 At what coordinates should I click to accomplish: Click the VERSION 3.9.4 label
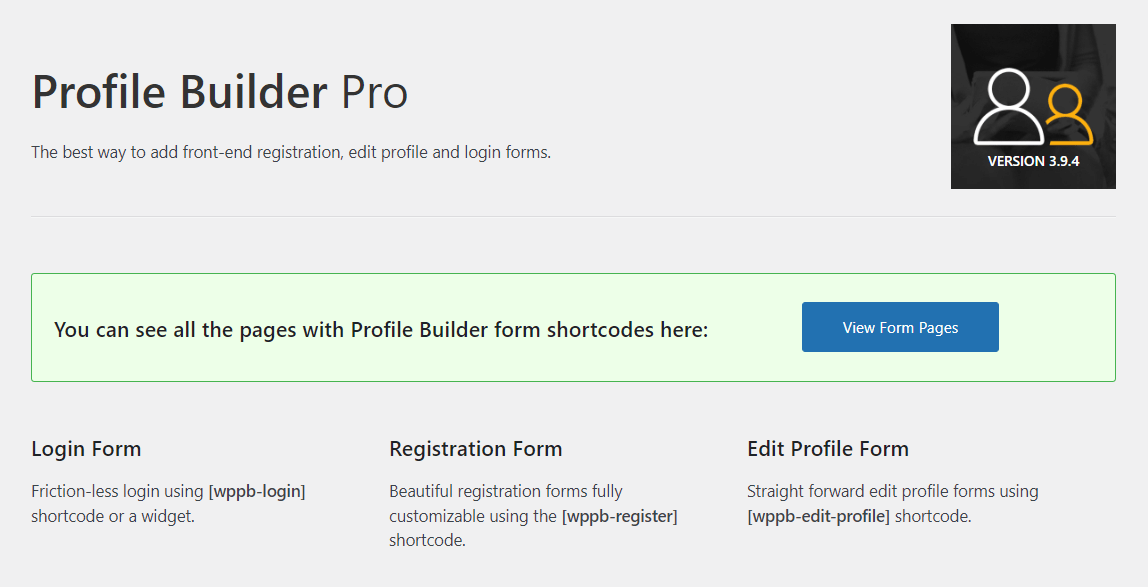1033,161
